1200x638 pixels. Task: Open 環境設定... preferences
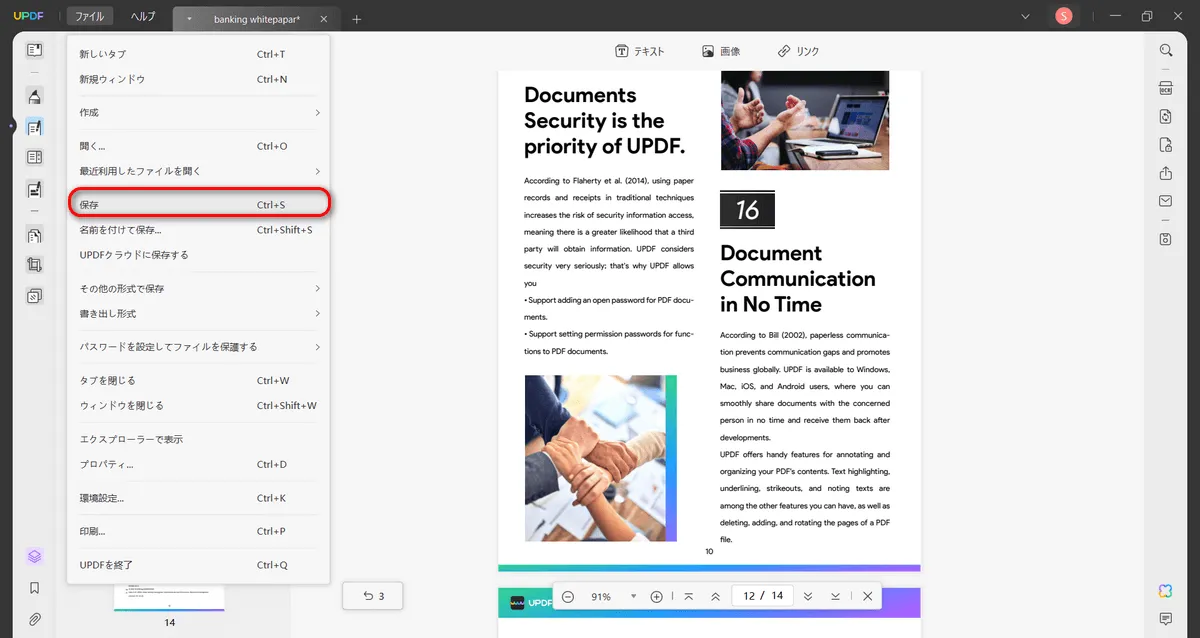click(x=198, y=498)
